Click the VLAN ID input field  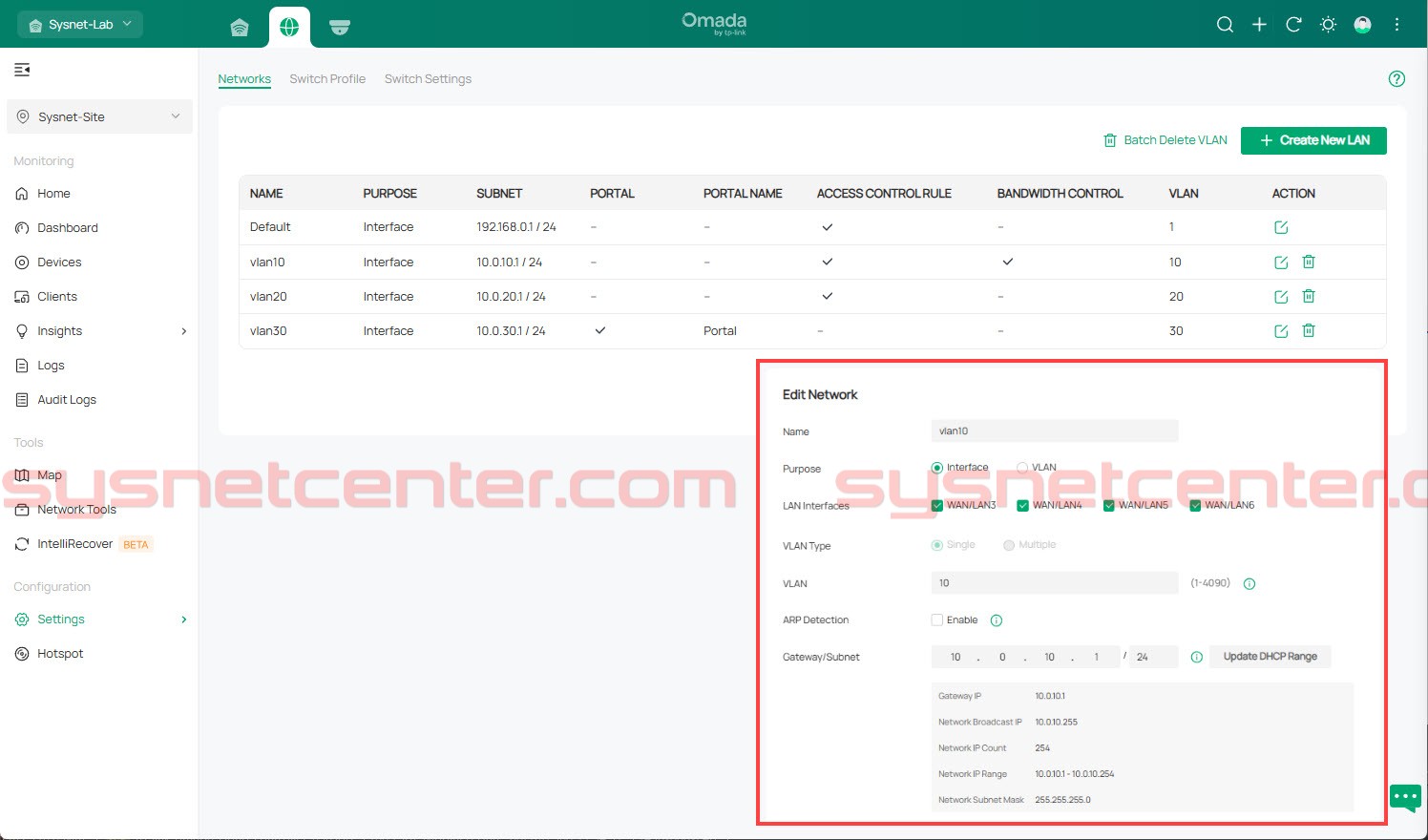pos(1054,583)
